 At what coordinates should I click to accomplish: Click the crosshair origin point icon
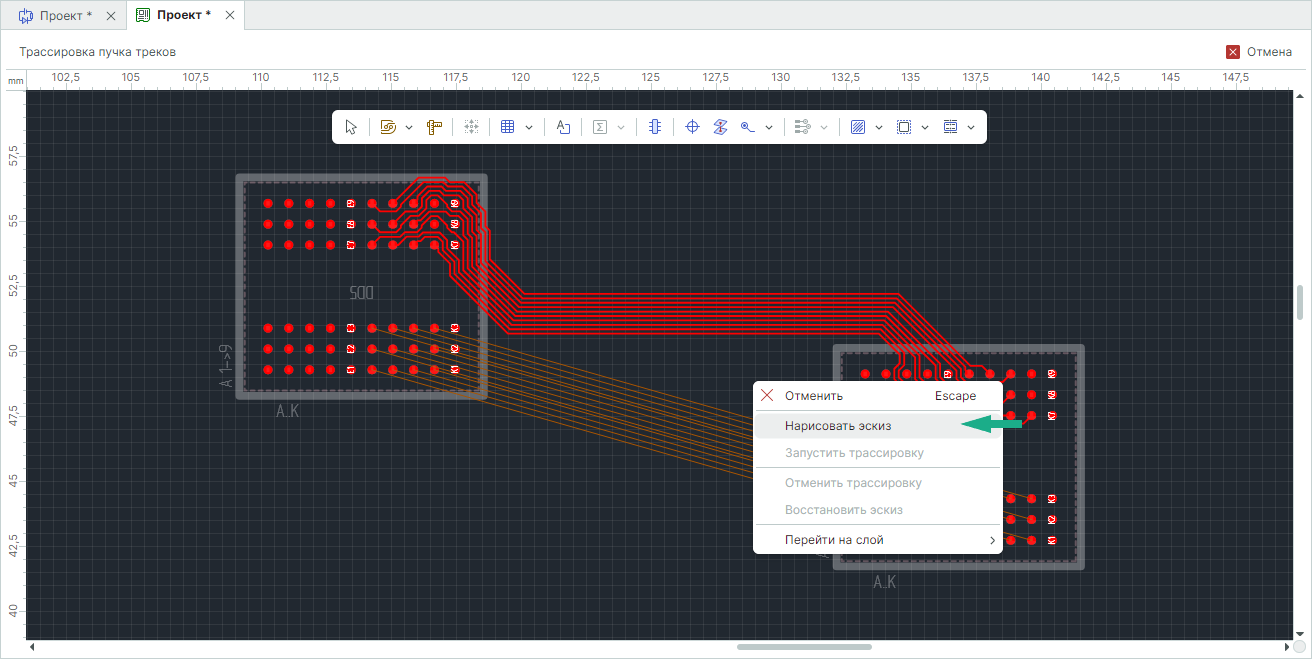(x=692, y=127)
